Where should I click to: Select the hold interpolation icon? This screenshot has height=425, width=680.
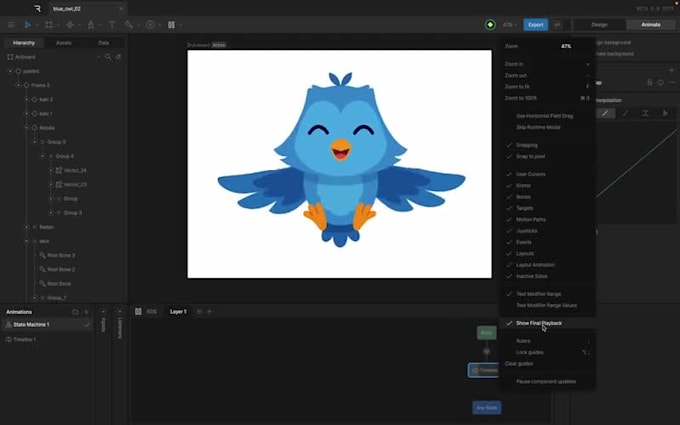pos(645,113)
